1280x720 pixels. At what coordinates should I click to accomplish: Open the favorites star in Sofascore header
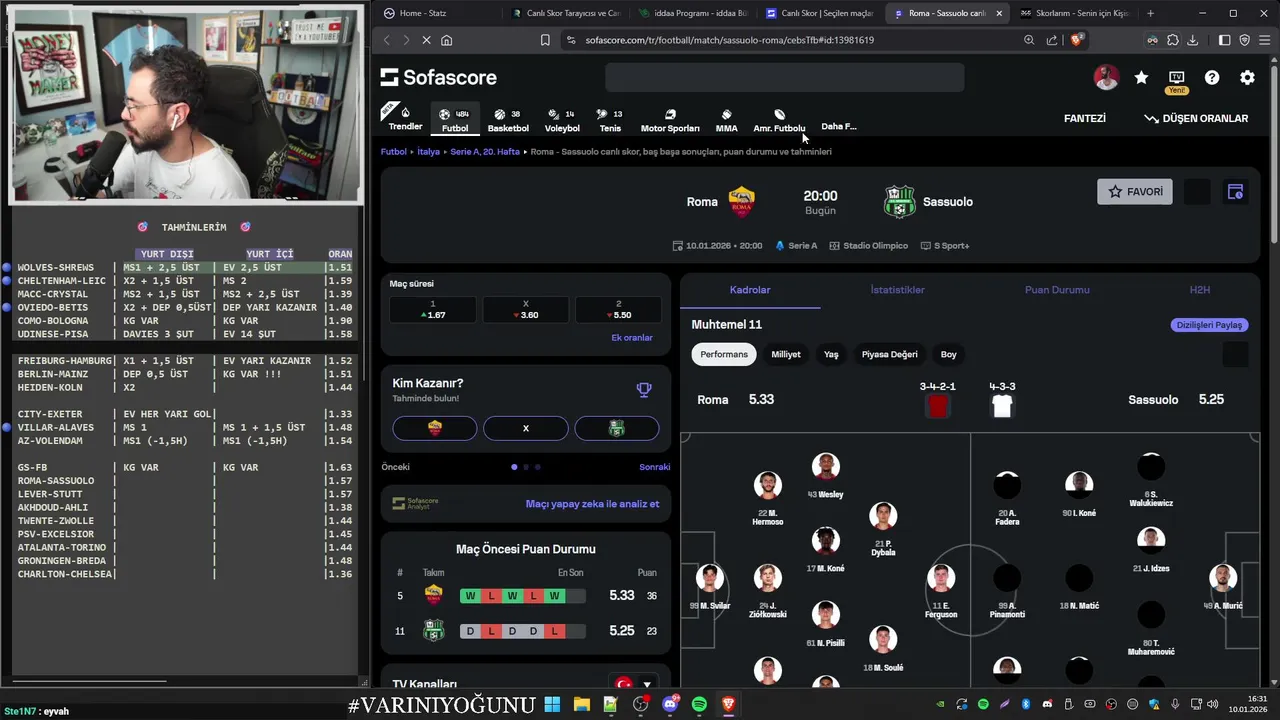pos(1141,77)
